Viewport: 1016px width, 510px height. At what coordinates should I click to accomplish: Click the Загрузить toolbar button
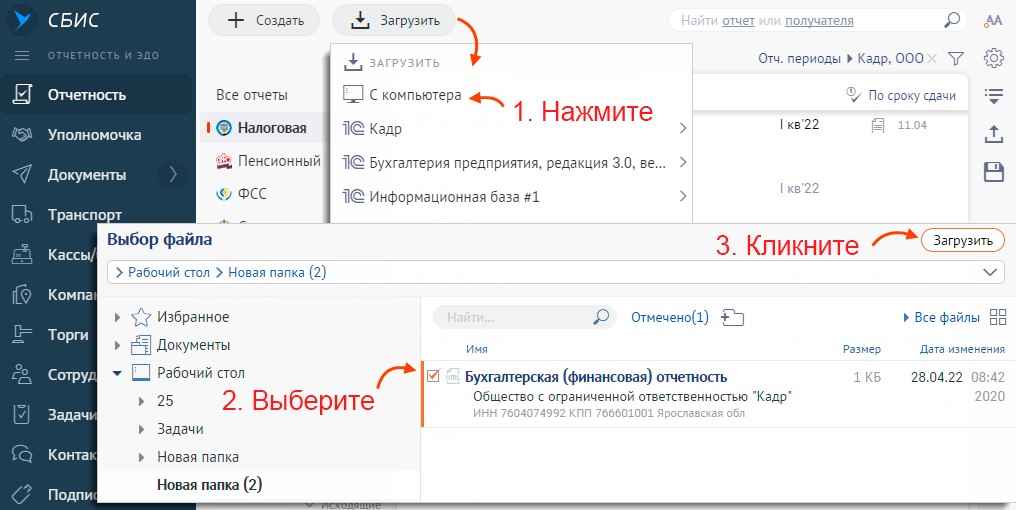[x=394, y=20]
